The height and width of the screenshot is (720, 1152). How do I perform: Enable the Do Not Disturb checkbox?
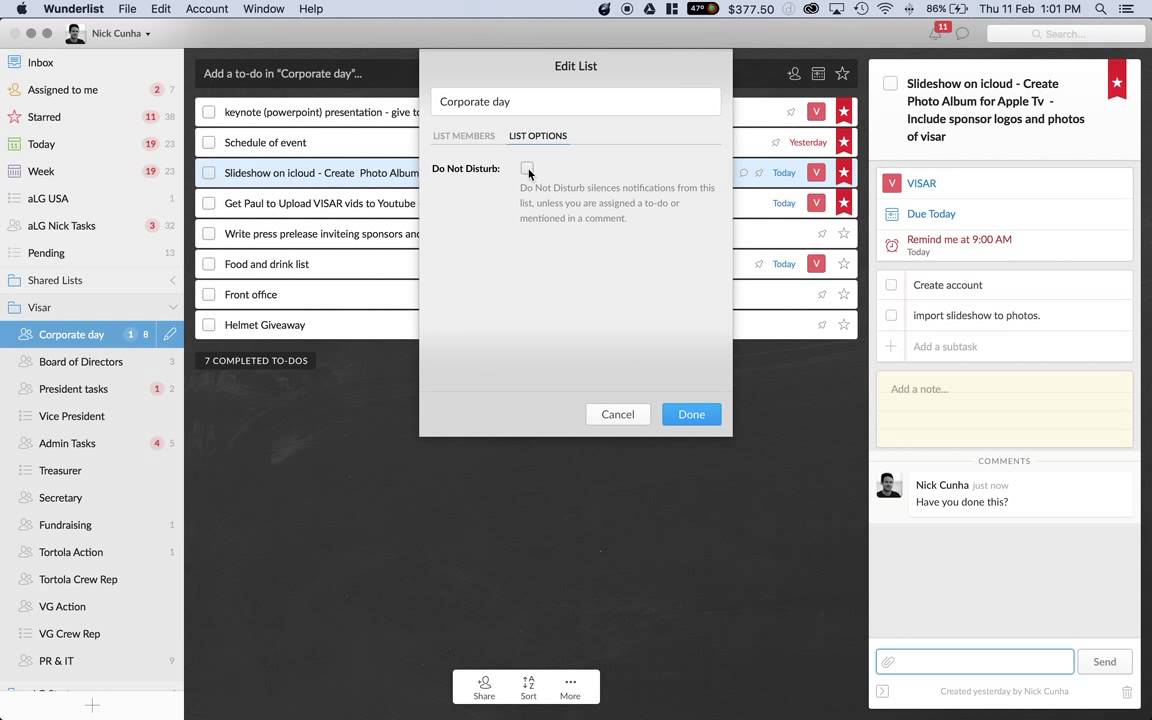527,168
